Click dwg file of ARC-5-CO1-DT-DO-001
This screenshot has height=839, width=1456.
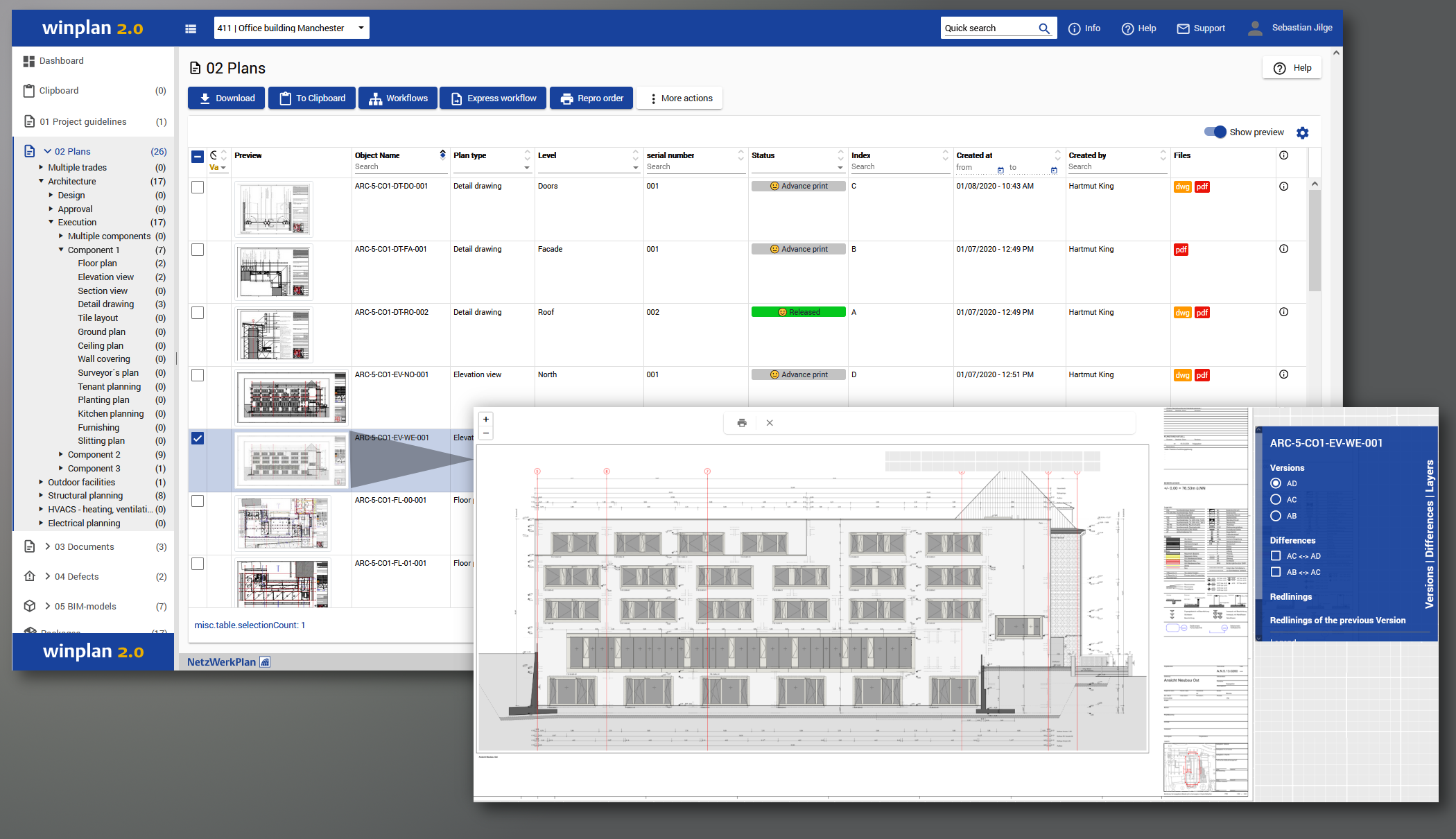[1182, 187]
